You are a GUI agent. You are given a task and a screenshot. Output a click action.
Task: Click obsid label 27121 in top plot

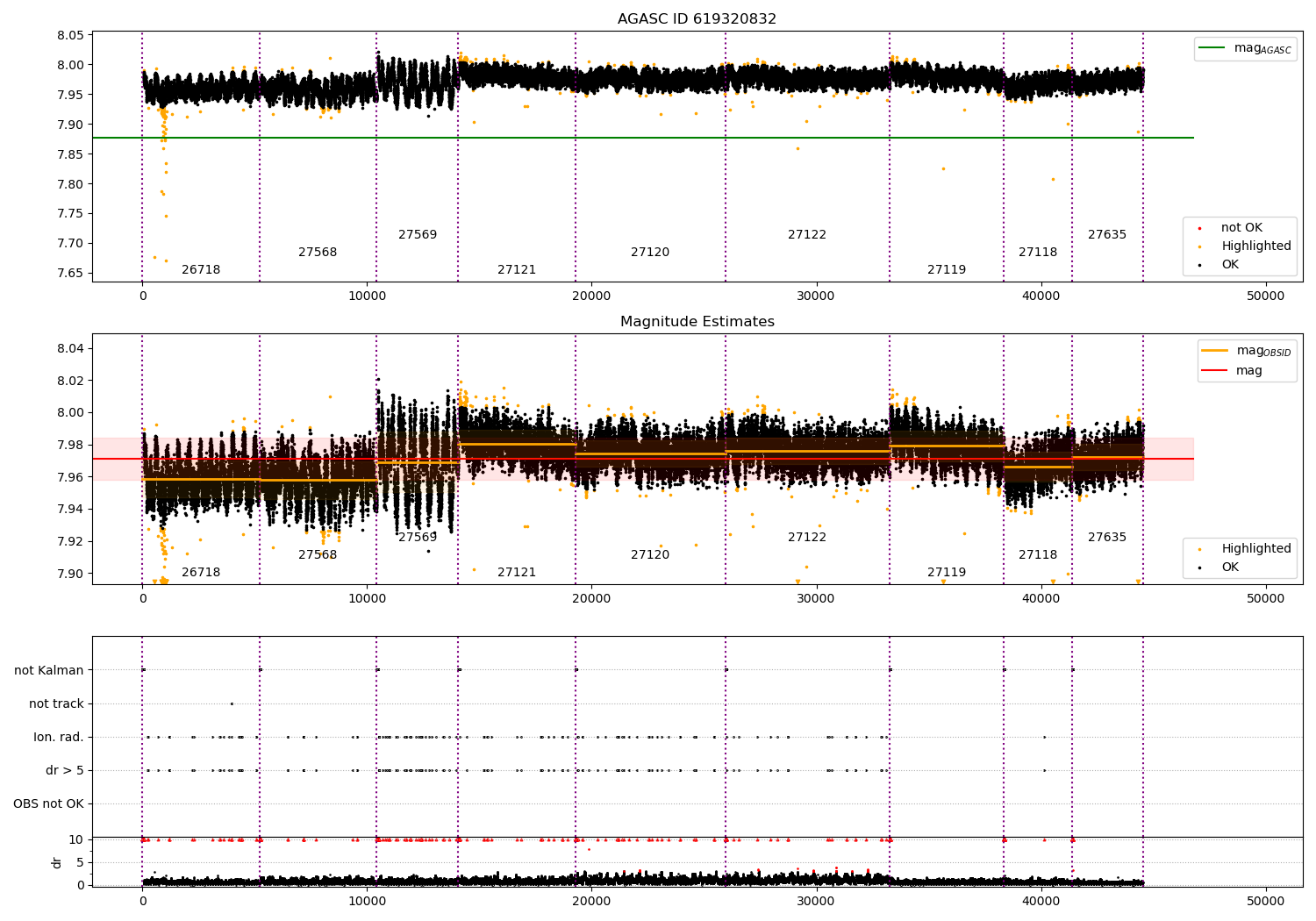517,270
